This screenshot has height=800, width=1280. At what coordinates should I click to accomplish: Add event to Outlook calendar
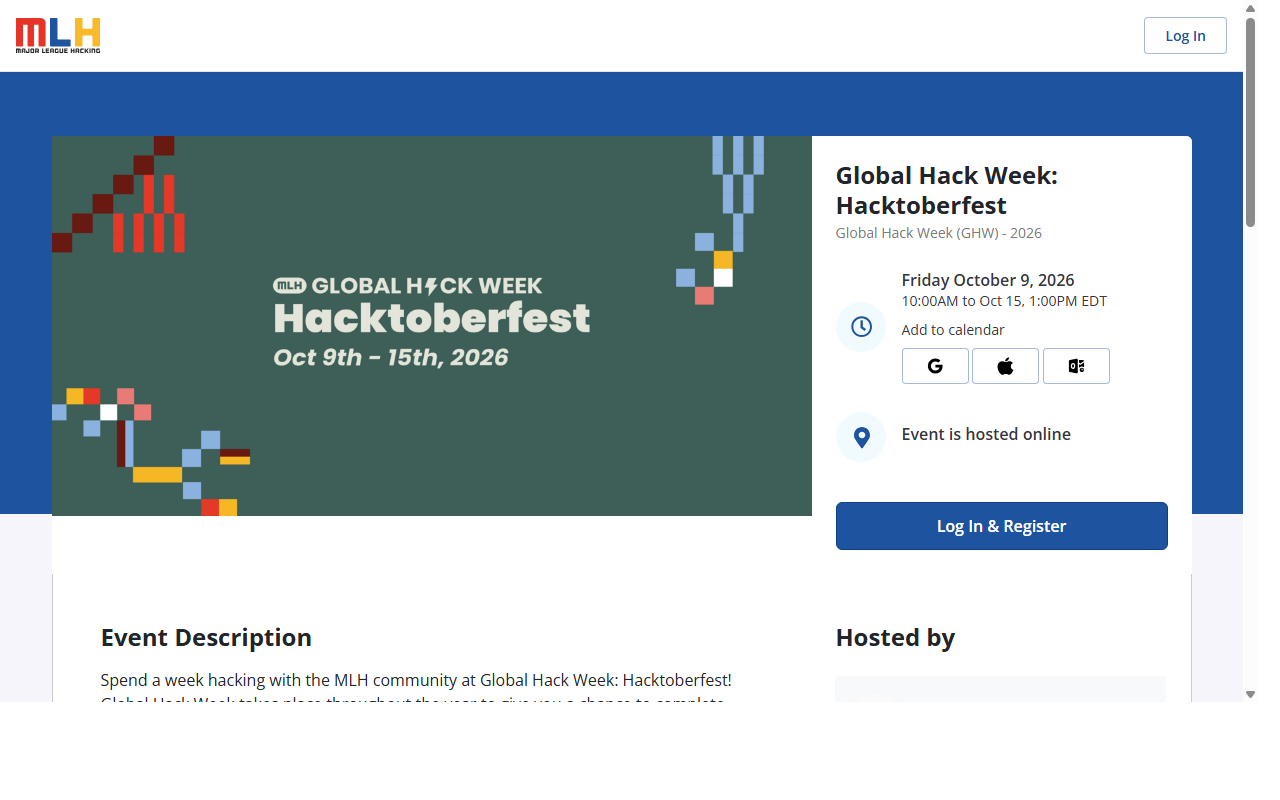click(x=1076, y=366)
